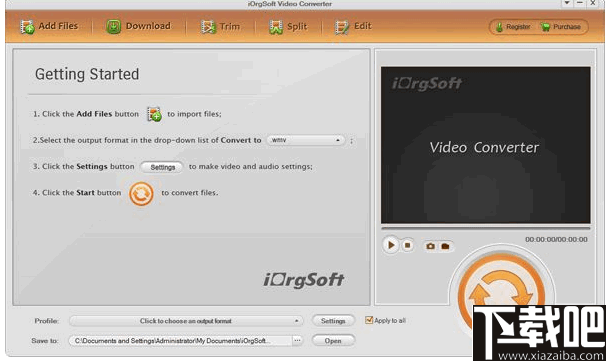The height and width of the screenshot is (361, 608).
Task: Browse for output folder with ellipsis button
Action: pos(297,340)
